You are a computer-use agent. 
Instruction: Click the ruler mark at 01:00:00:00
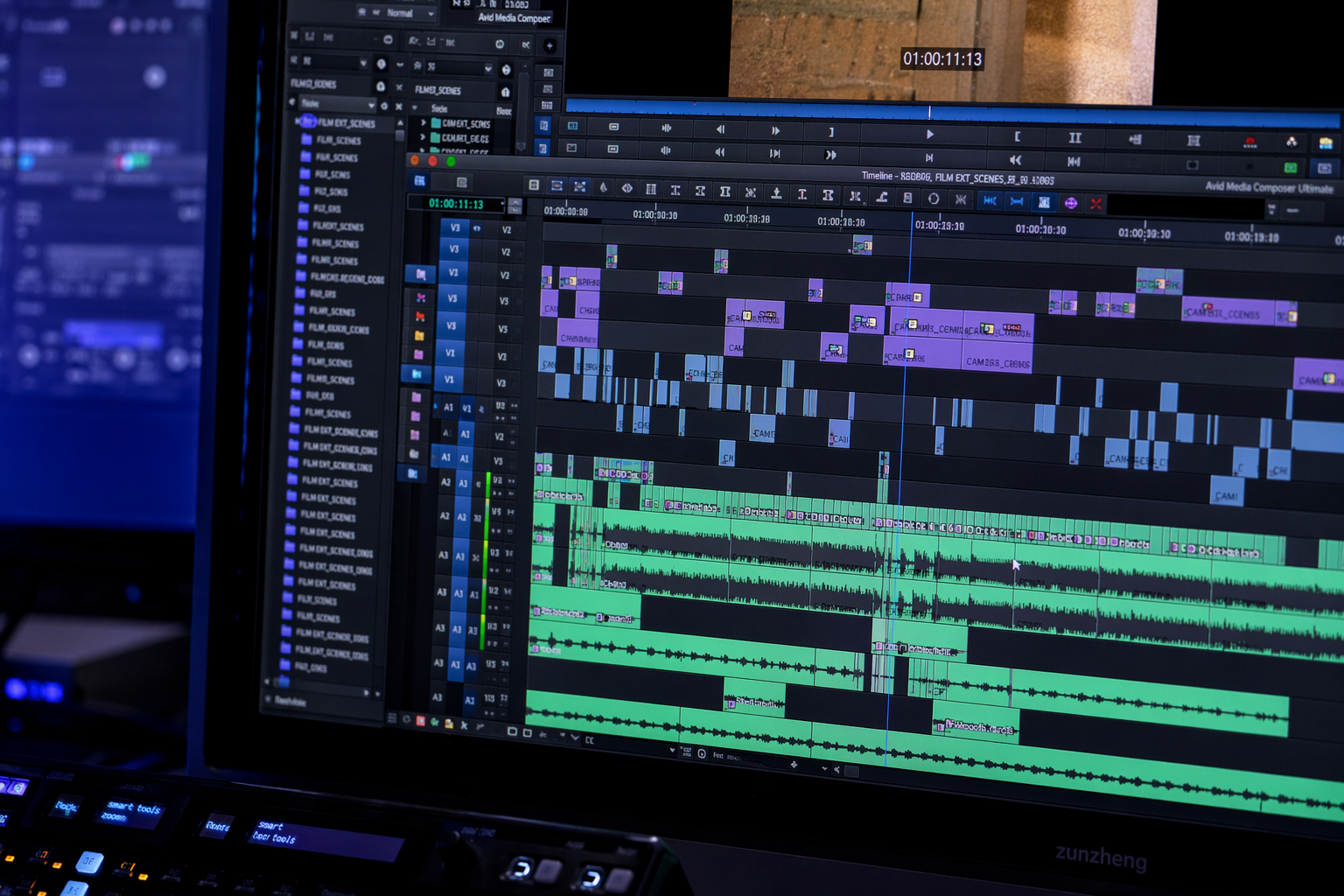click(x=565, y=211)
